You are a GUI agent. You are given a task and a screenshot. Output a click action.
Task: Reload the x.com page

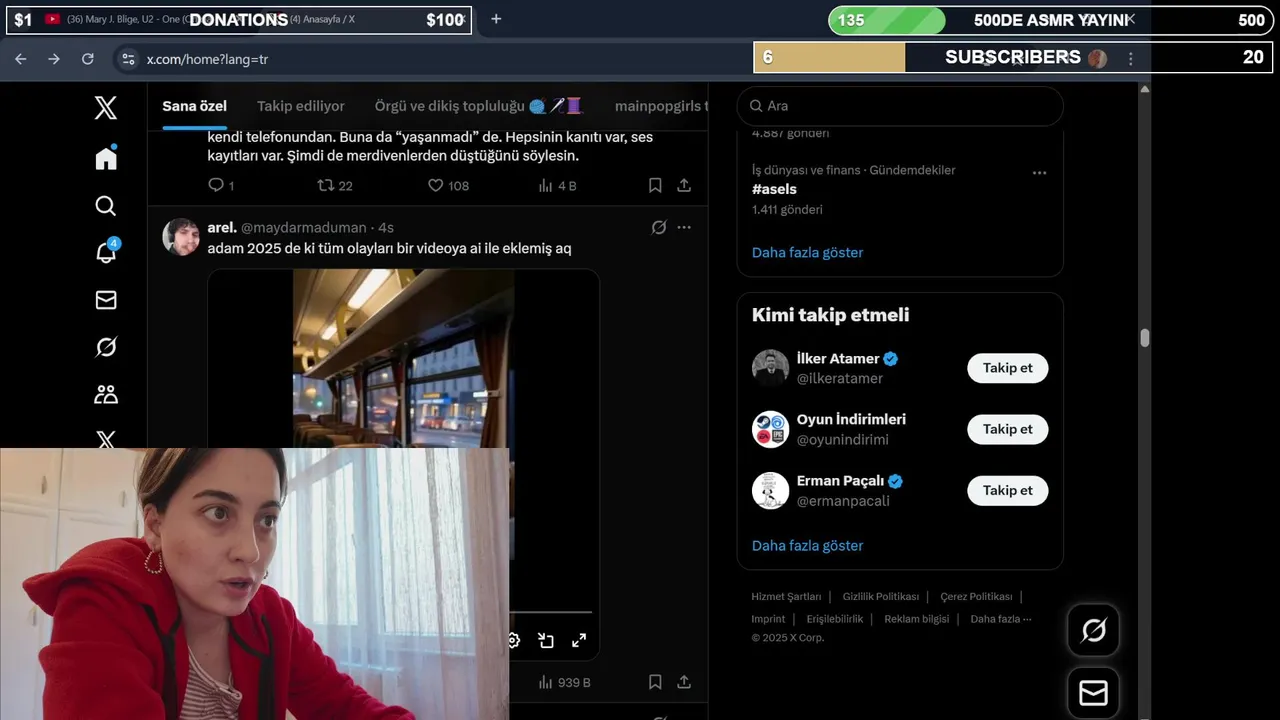tap(88, 59)
